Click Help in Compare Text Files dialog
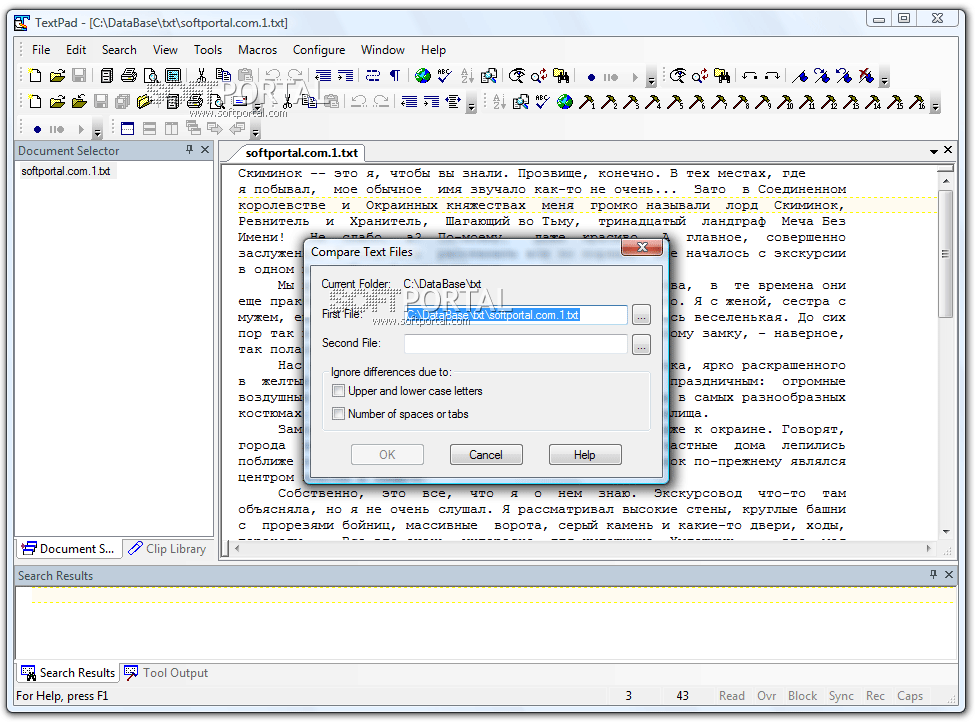This screenshot has height=722, width=975. (x=585, y=455)
